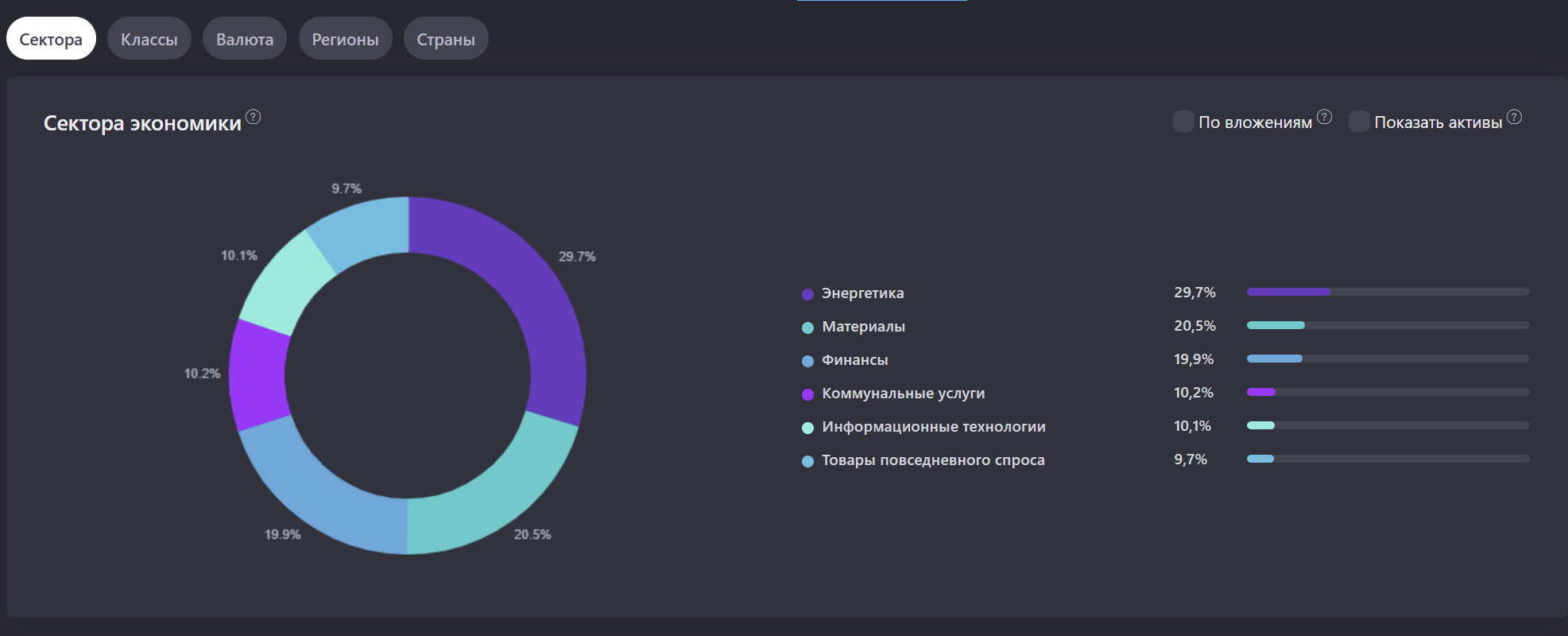Open help icon next to Сектора экономики
This screenshot has width=1568, height=636.
[x=253, y=117]
